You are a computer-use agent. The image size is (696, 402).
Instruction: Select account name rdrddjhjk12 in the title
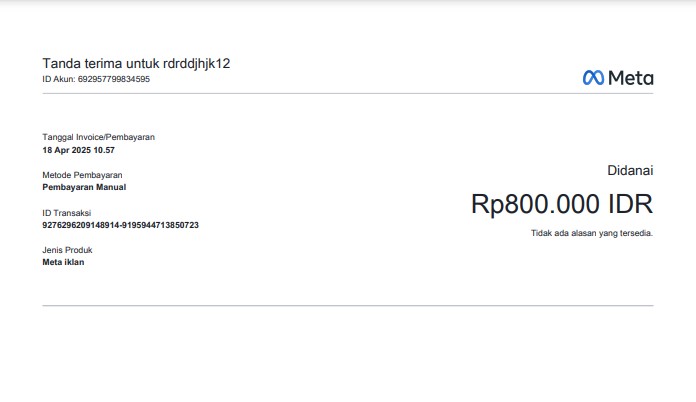coord(197,63)
